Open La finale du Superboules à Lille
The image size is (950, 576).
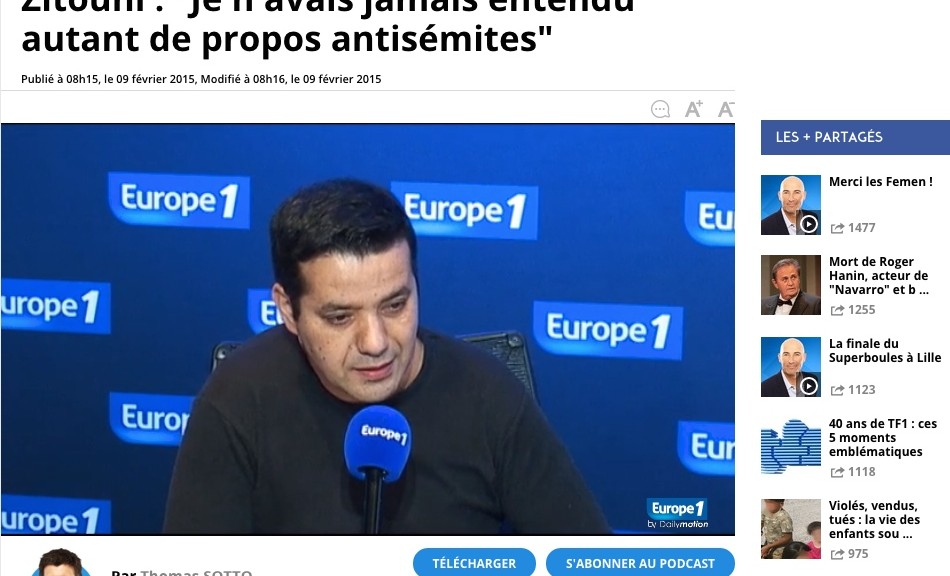click(x=885, y=351)
